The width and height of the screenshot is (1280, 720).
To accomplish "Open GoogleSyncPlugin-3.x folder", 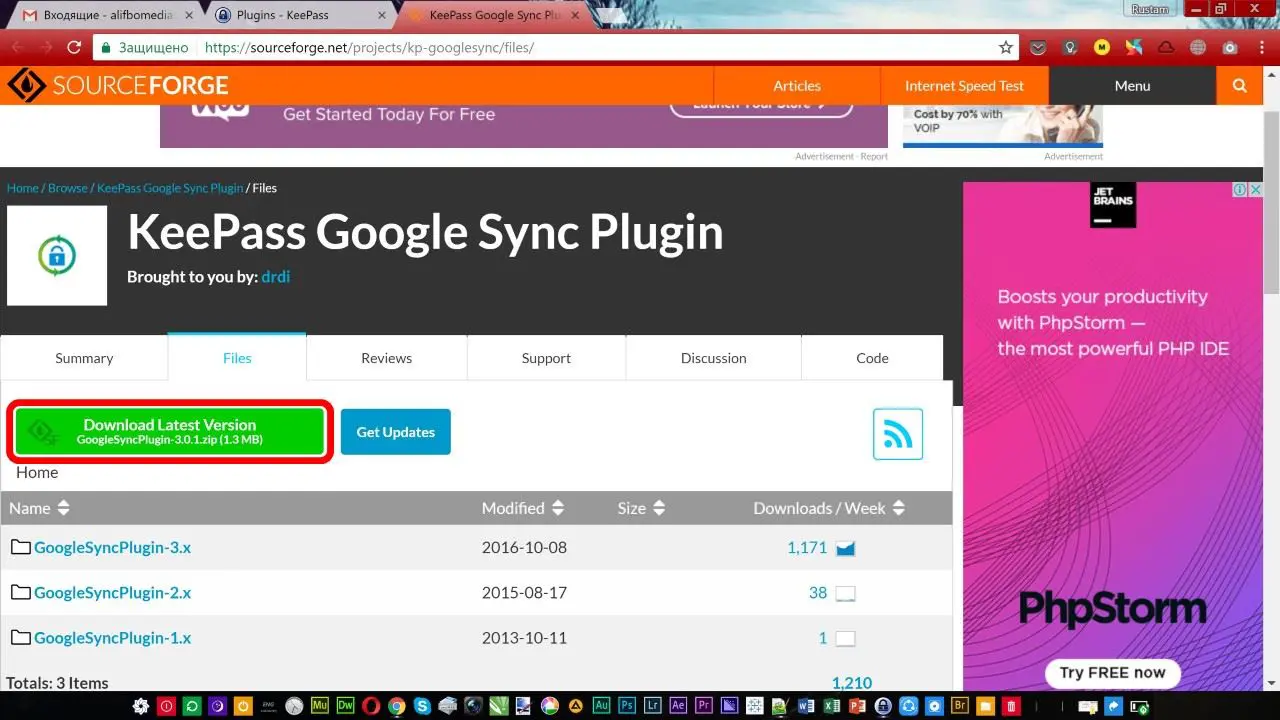I will [112, 548].
